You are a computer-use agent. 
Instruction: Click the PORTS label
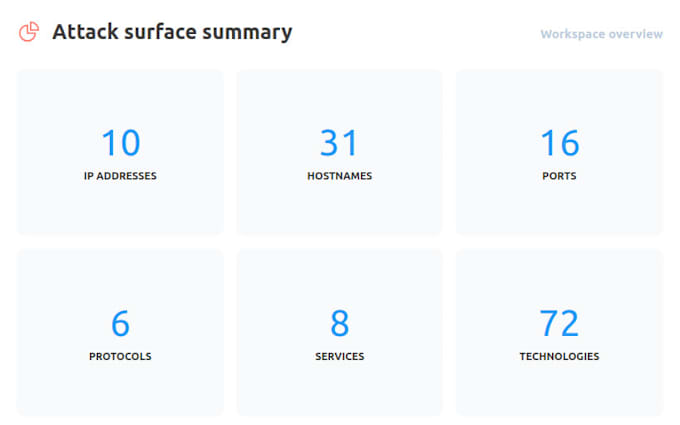pyautogui.click(x=559, y=176)
